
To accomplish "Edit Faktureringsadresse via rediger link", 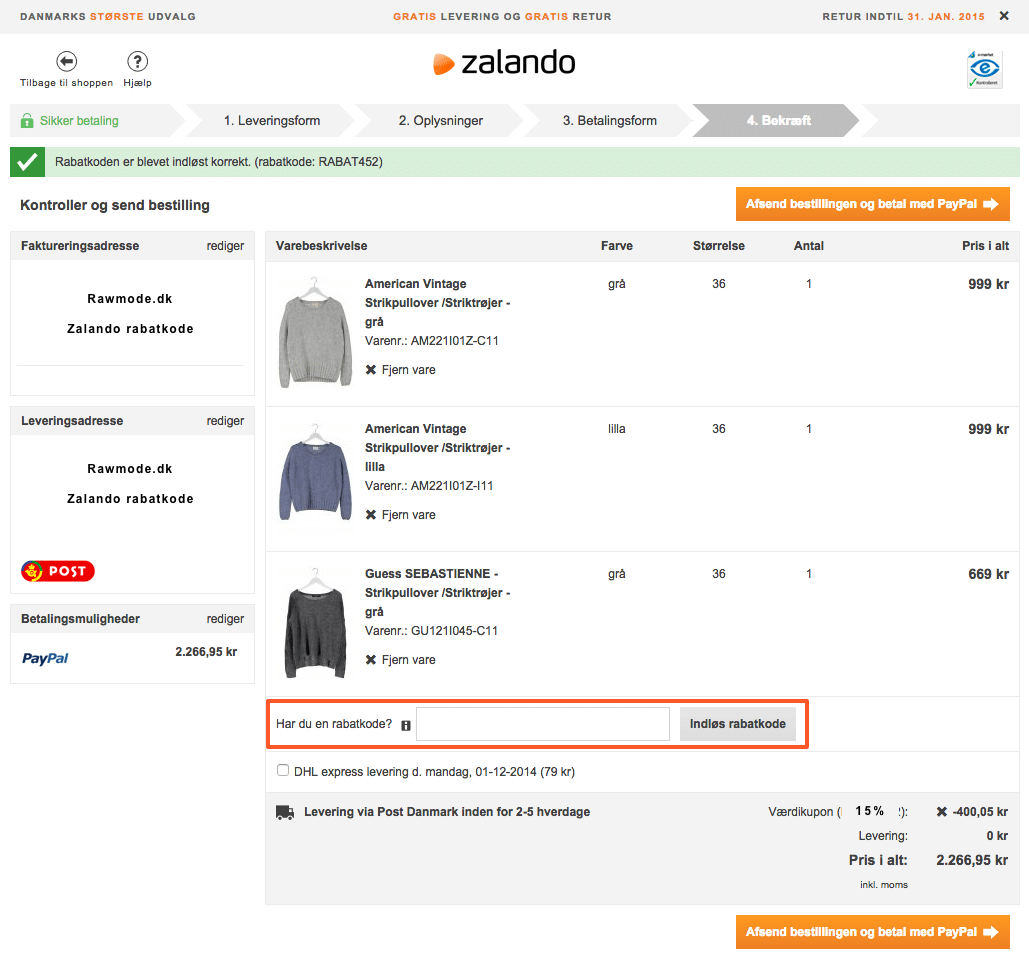I will (226, 245).
